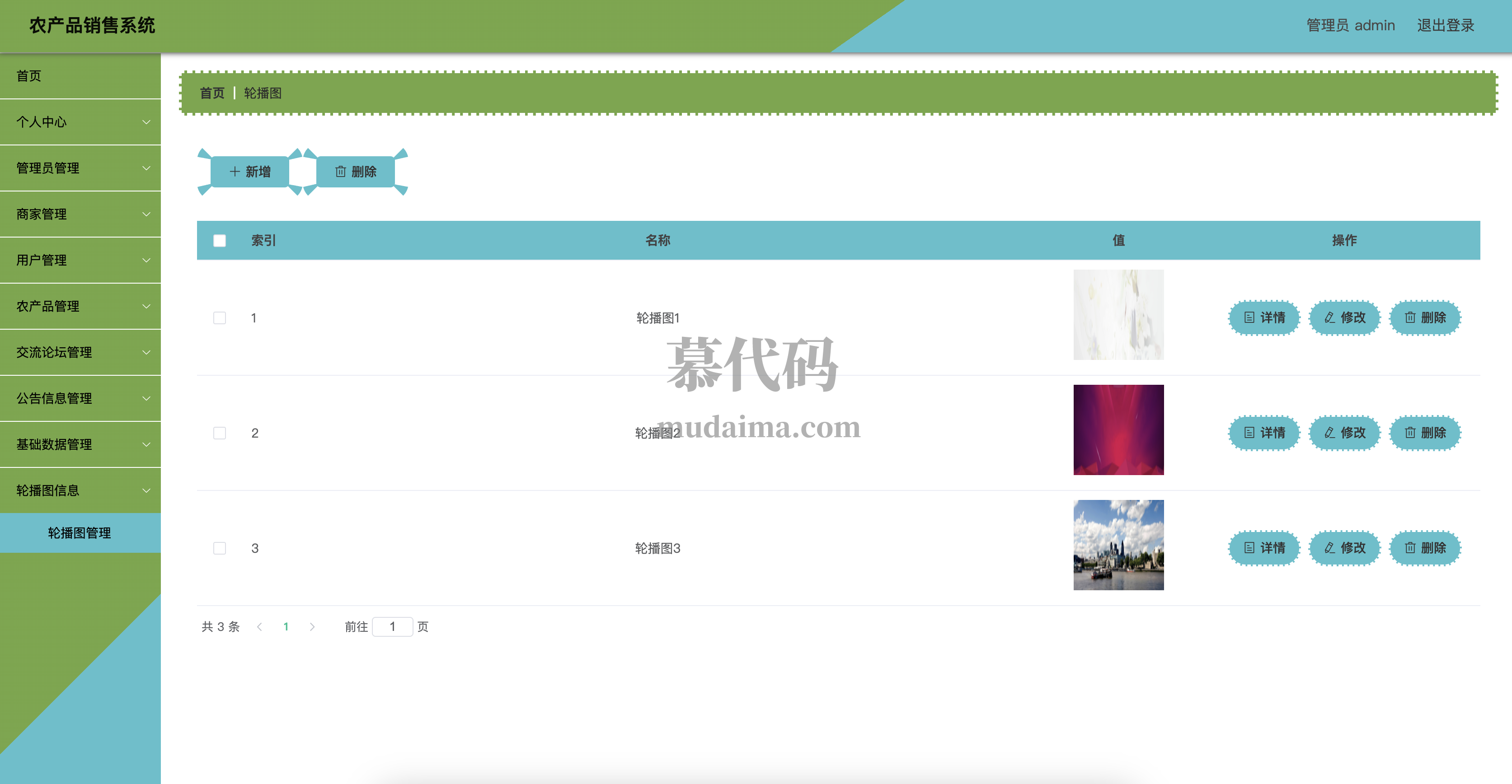Viewport: 1512px width, 784px height.
Task: Check the checkbox for row 1
Action: (220, 318)
